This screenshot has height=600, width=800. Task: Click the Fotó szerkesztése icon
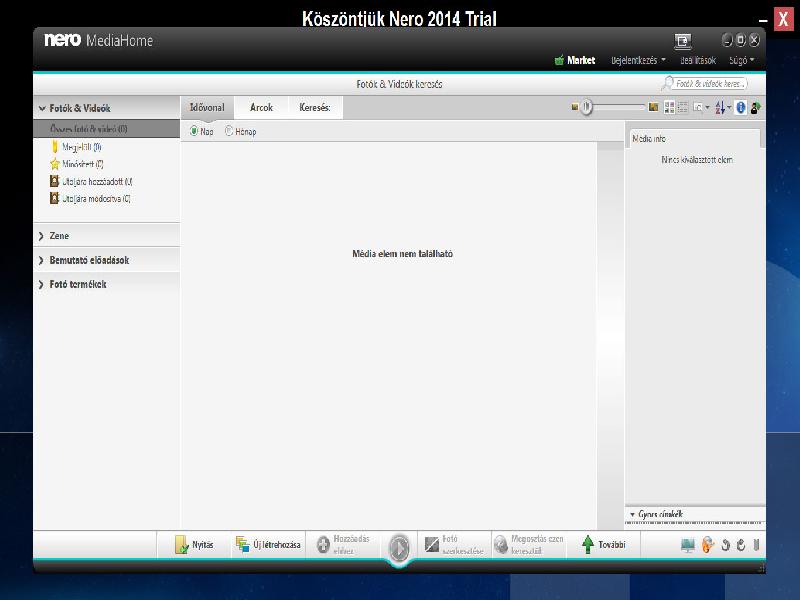coord(432,545)
